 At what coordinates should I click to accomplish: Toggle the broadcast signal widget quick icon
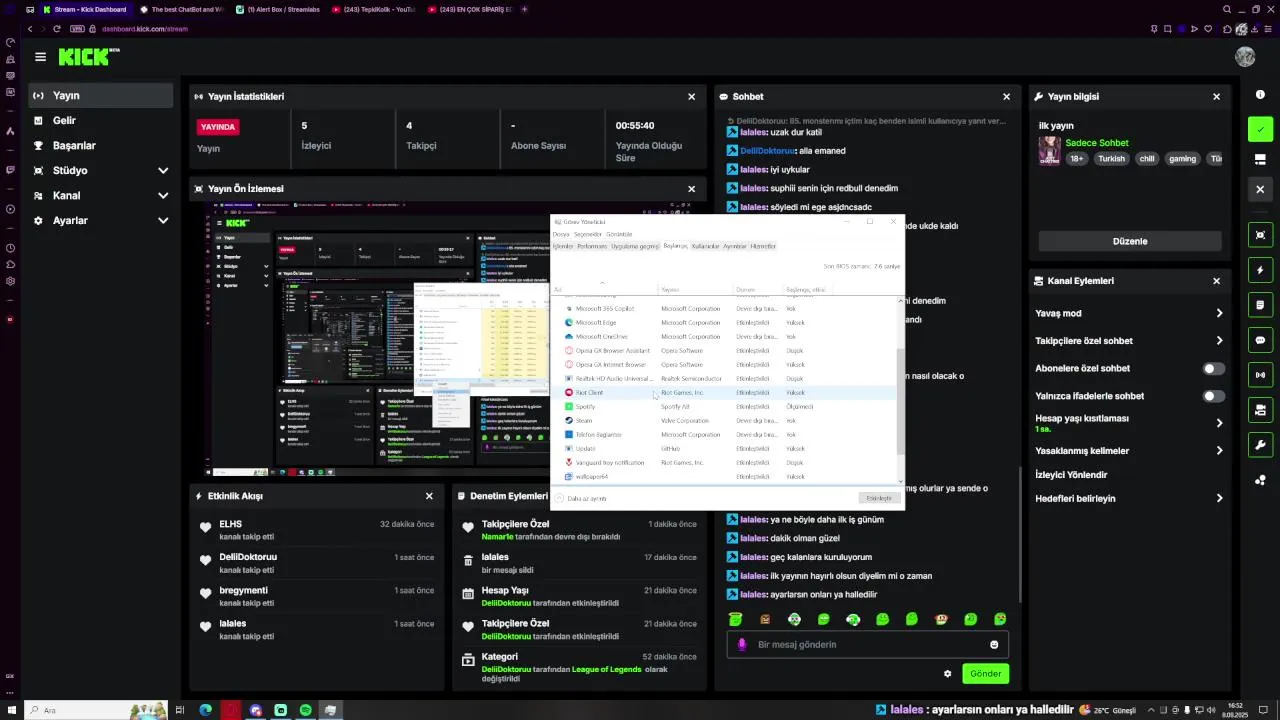(x=1260, y=375)
